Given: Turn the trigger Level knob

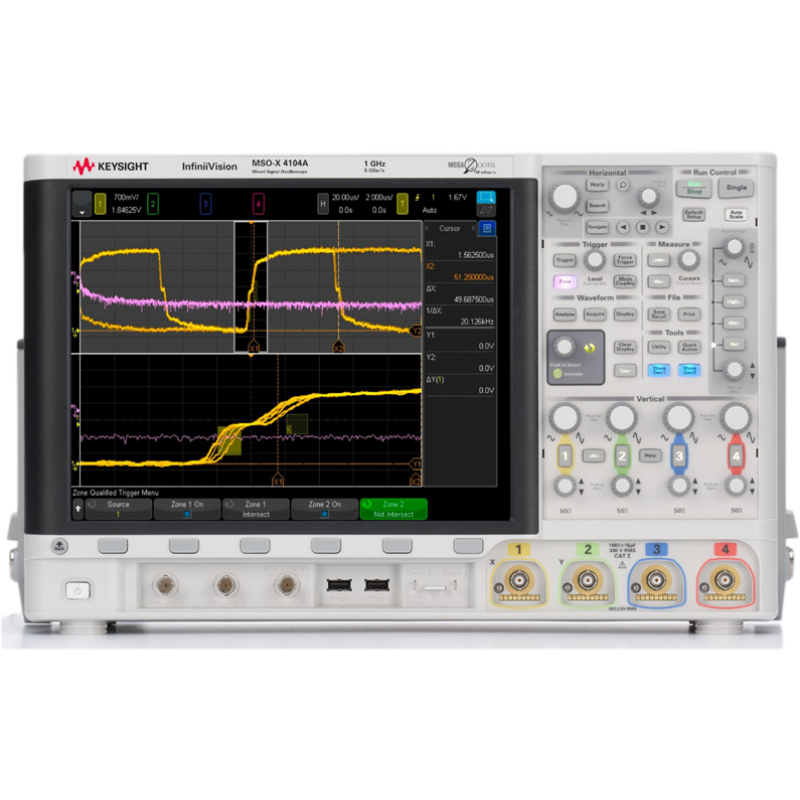Looking at the screenshot, I should click(594, 260).
